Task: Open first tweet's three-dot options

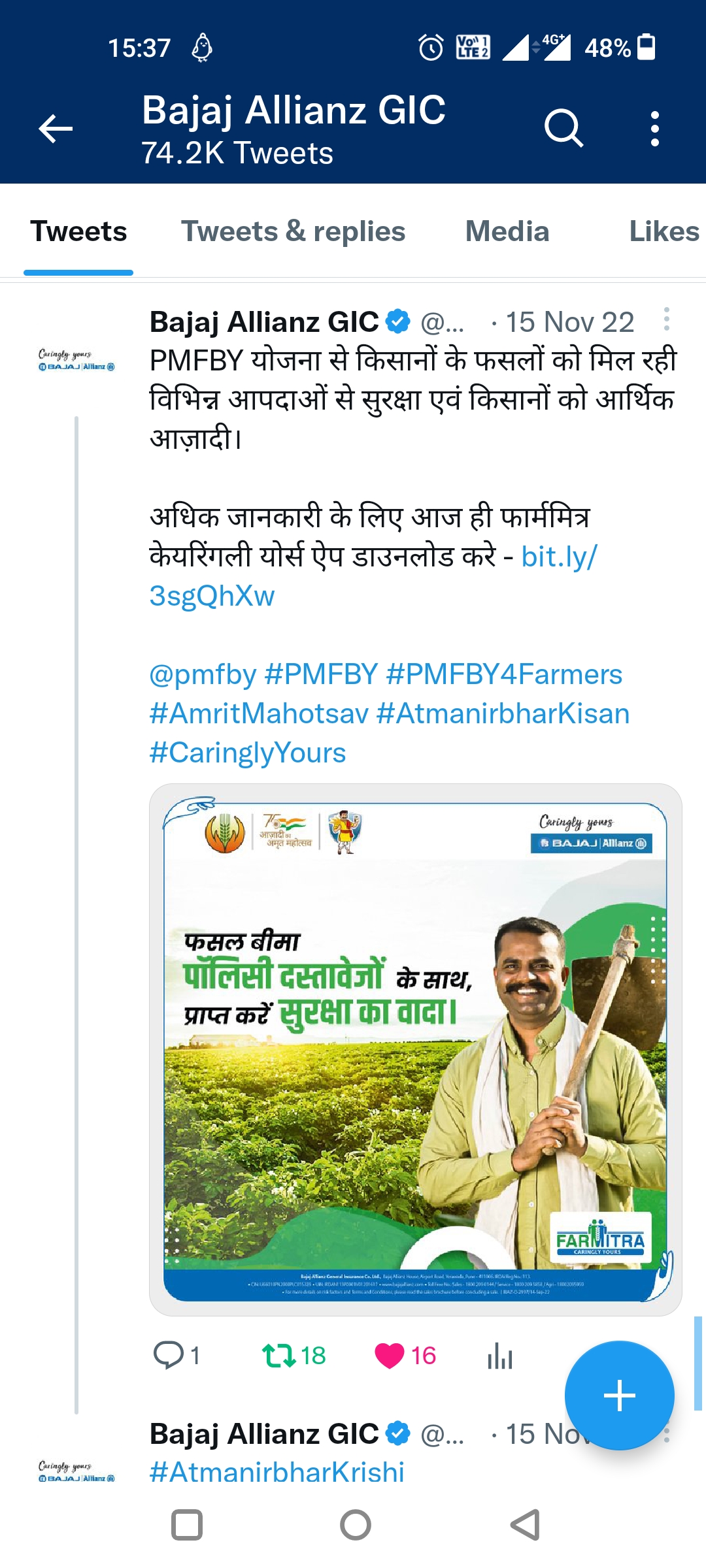Action: tap(666, 319)
